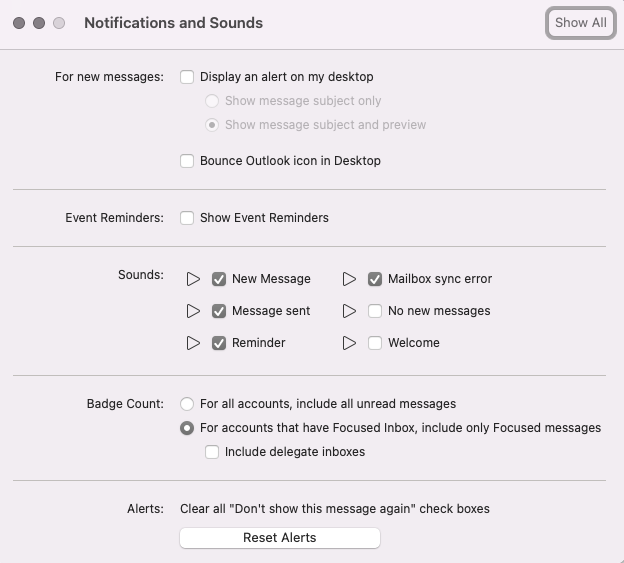Uncheck the New Message sound checkbox

pos(219,279)
